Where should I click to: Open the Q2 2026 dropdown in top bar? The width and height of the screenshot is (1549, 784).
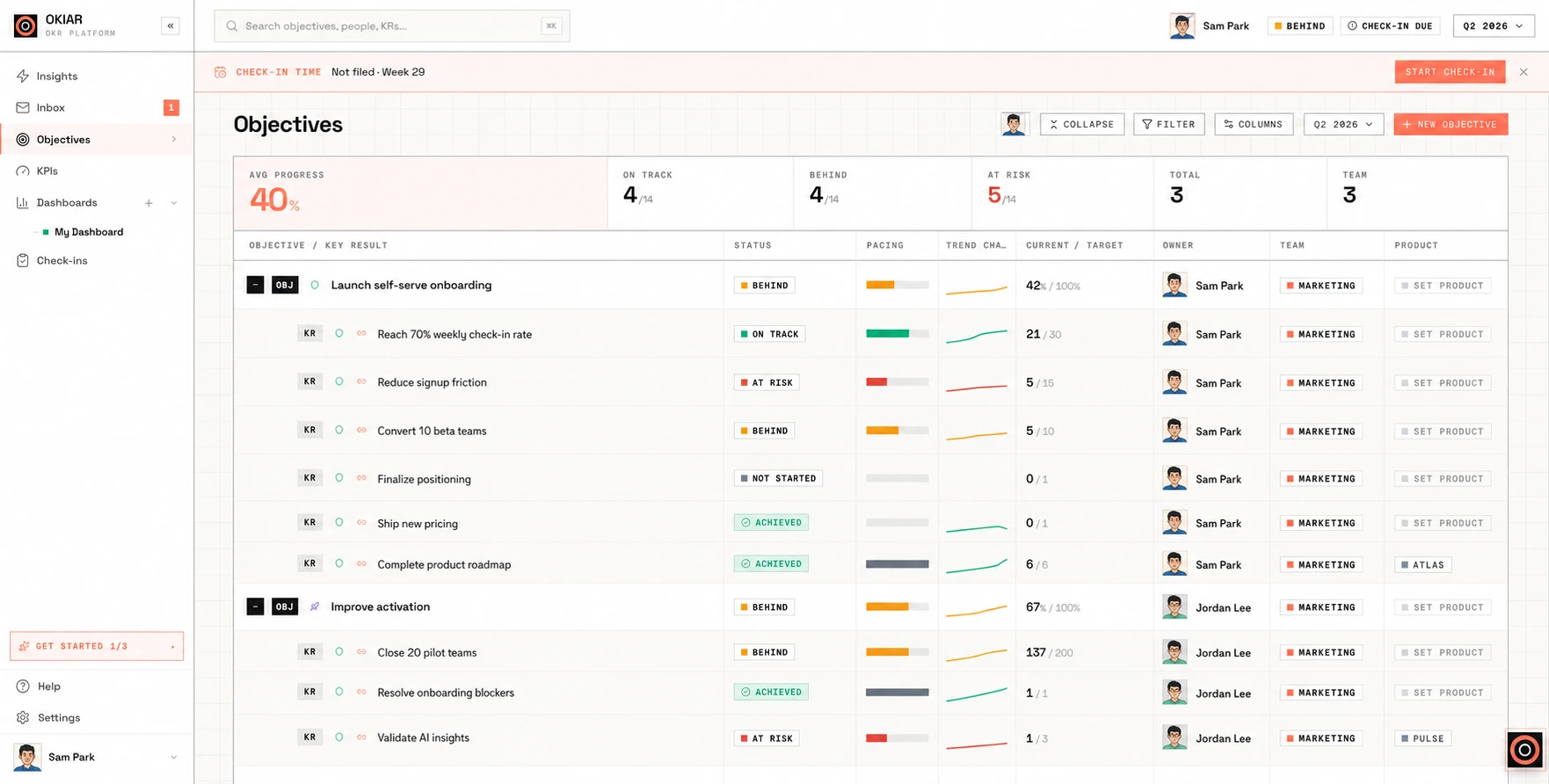1494,26
